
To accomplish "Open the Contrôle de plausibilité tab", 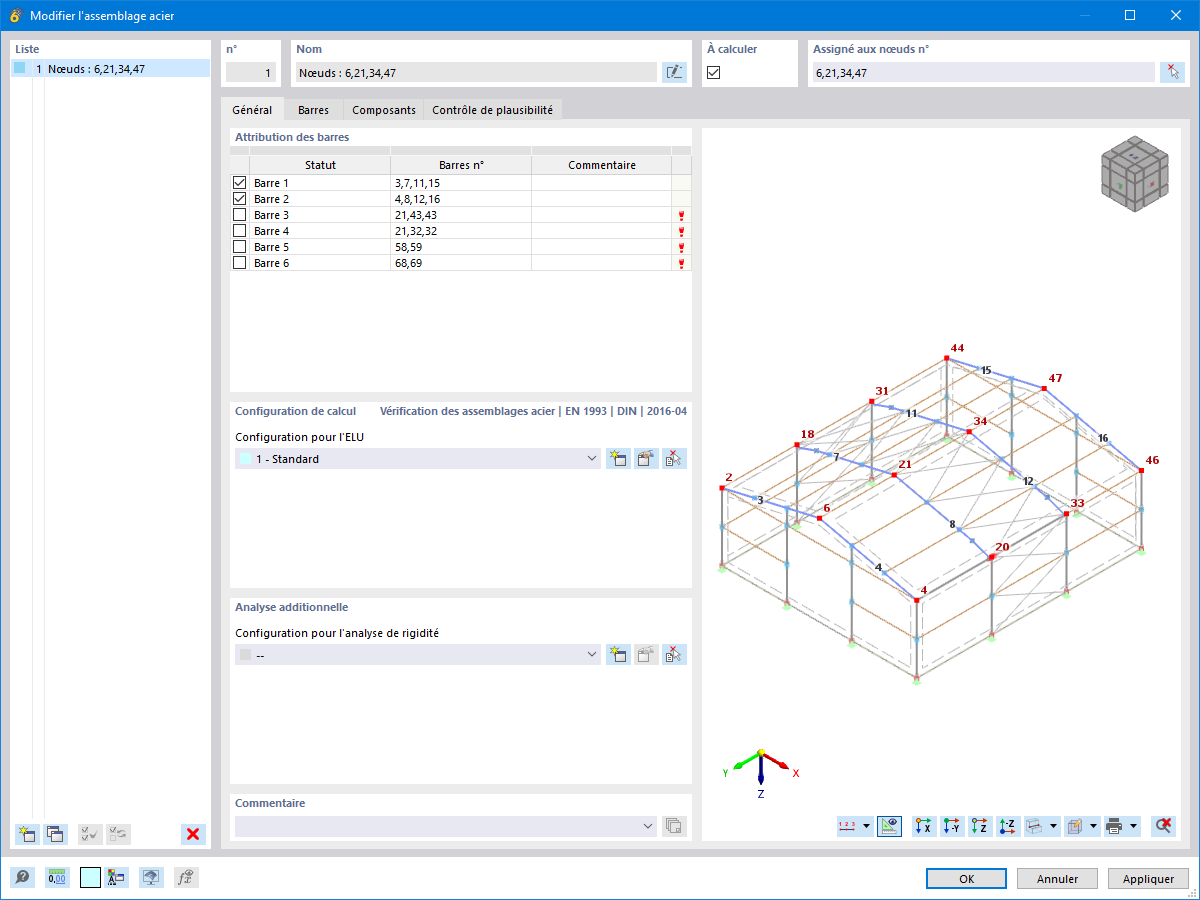I will tap(492, 110).
